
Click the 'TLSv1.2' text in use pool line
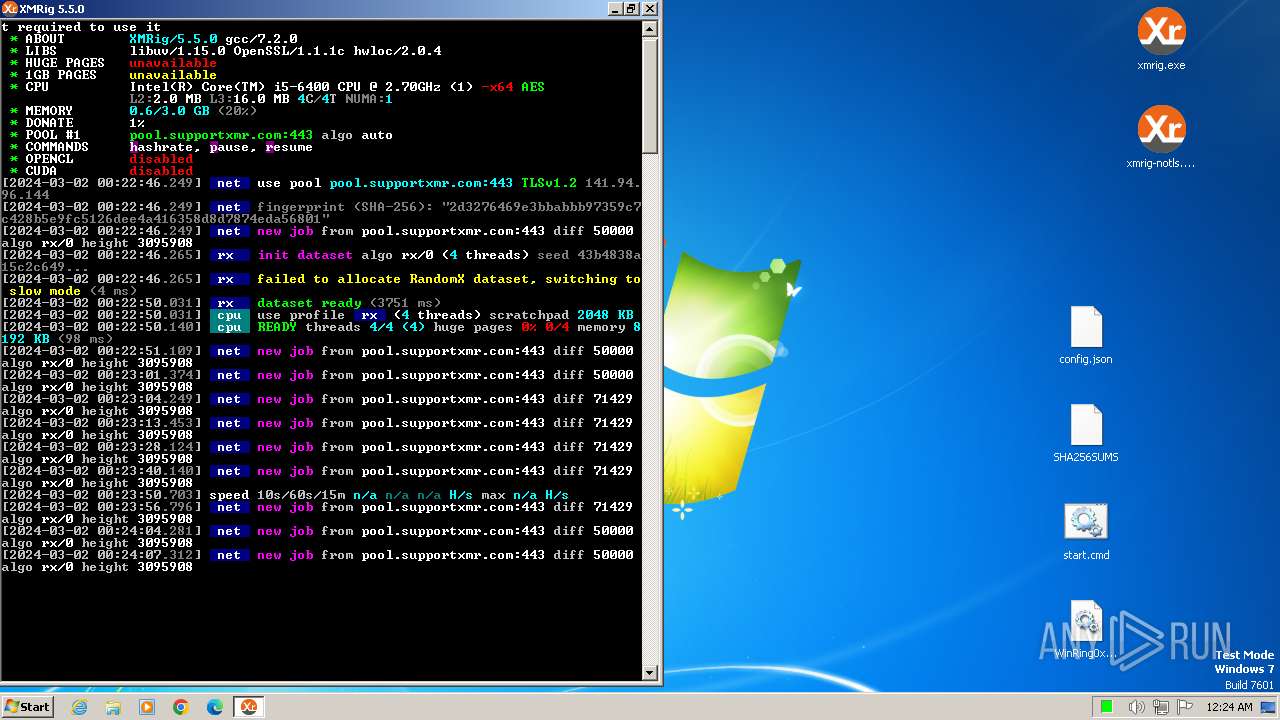pyautogui.click(x=549, y=183)
